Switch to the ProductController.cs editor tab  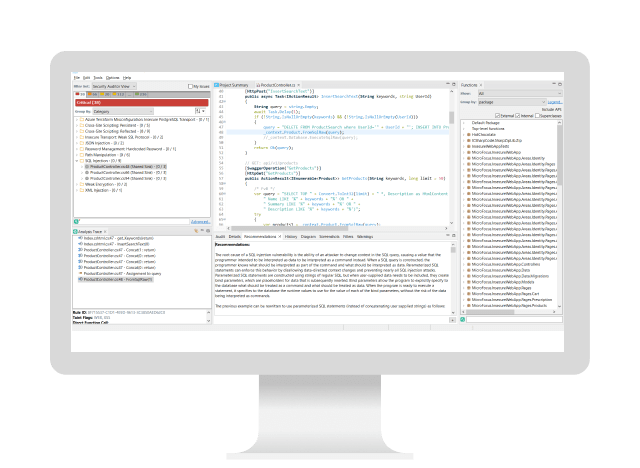pos(278,85)
